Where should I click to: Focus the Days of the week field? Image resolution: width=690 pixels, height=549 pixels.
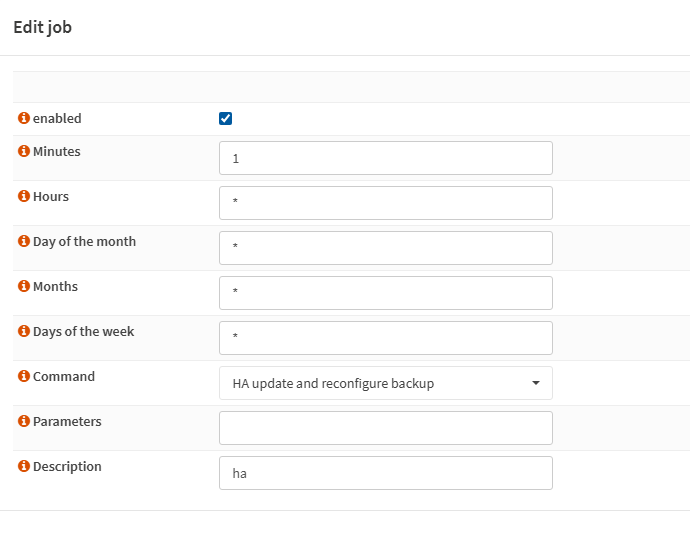click(386, 338)
